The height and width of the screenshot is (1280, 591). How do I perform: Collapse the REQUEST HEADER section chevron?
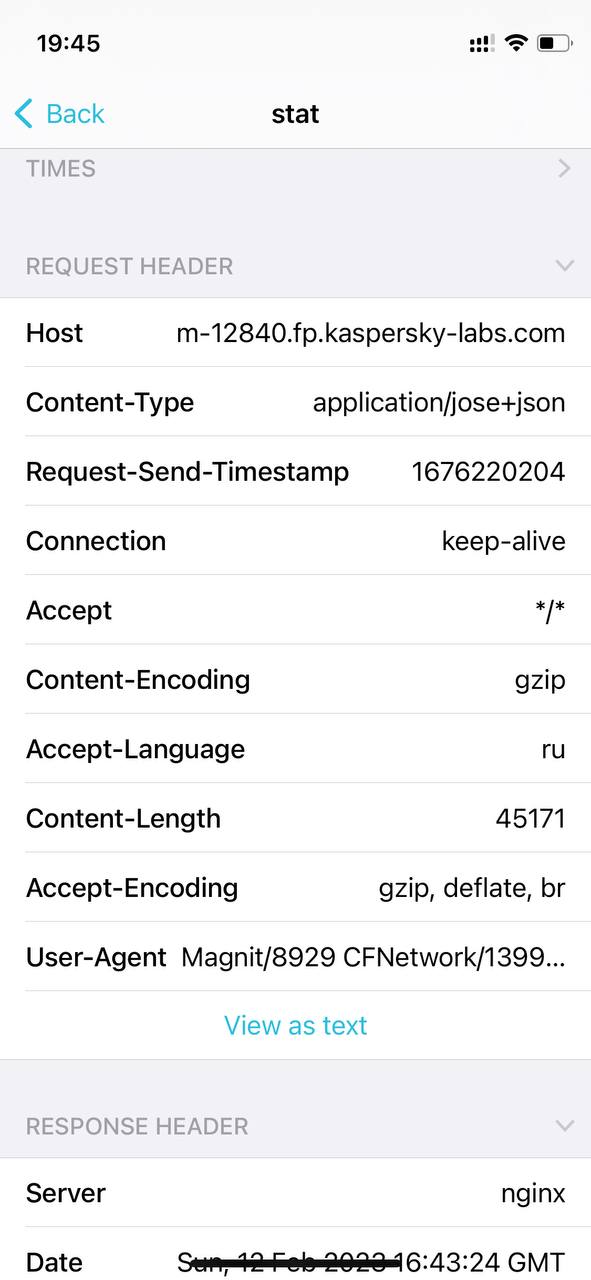coord(563,266)
